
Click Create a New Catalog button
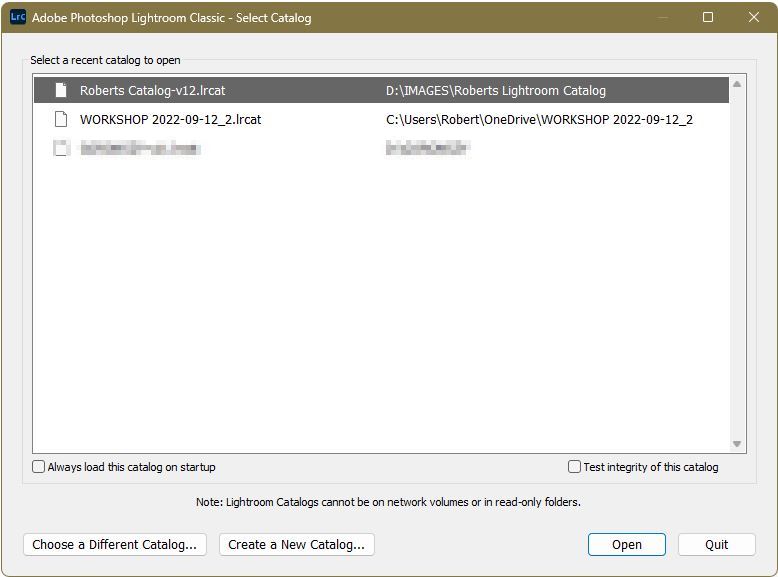297,545
